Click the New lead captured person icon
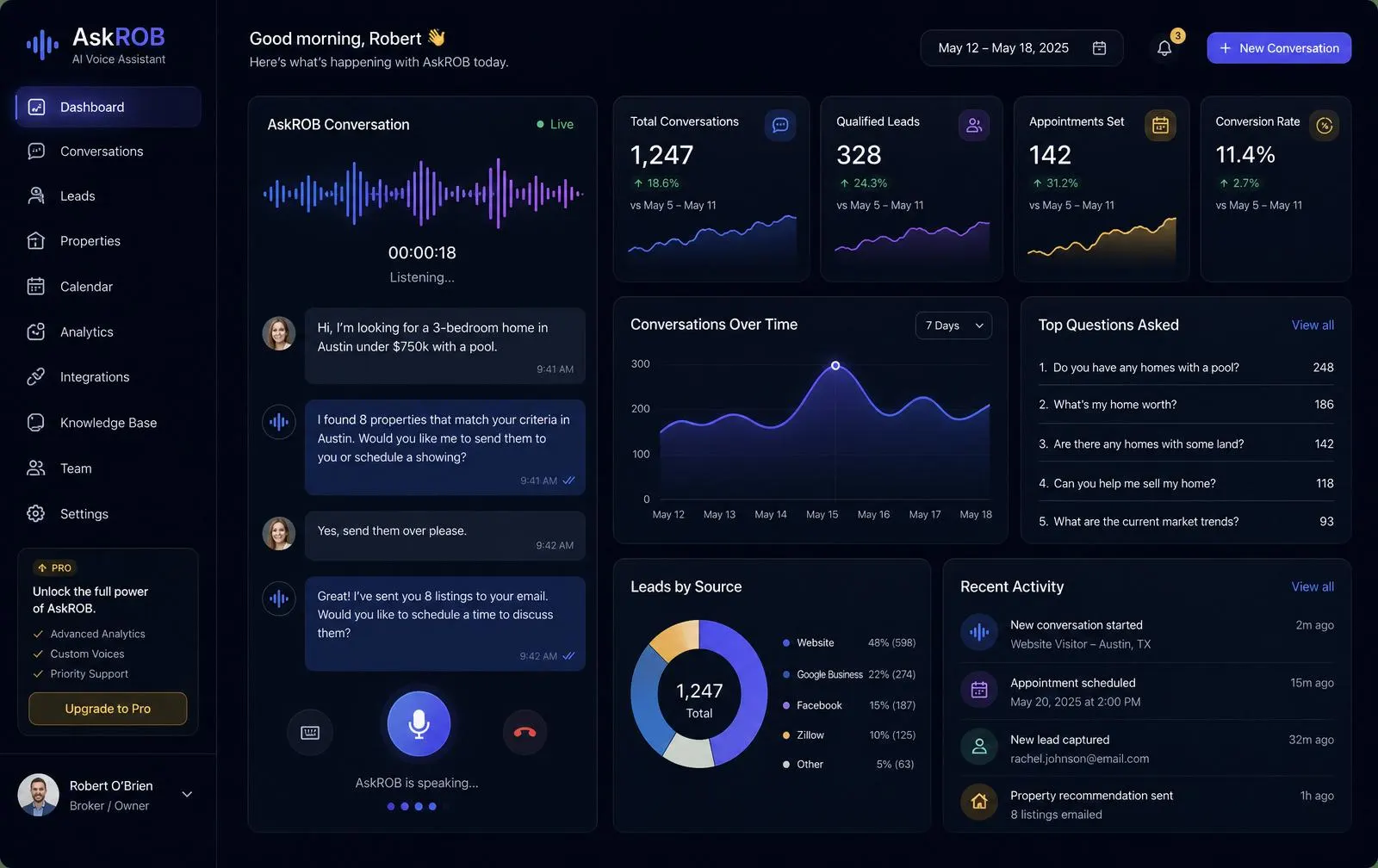 tap(979, 747)
